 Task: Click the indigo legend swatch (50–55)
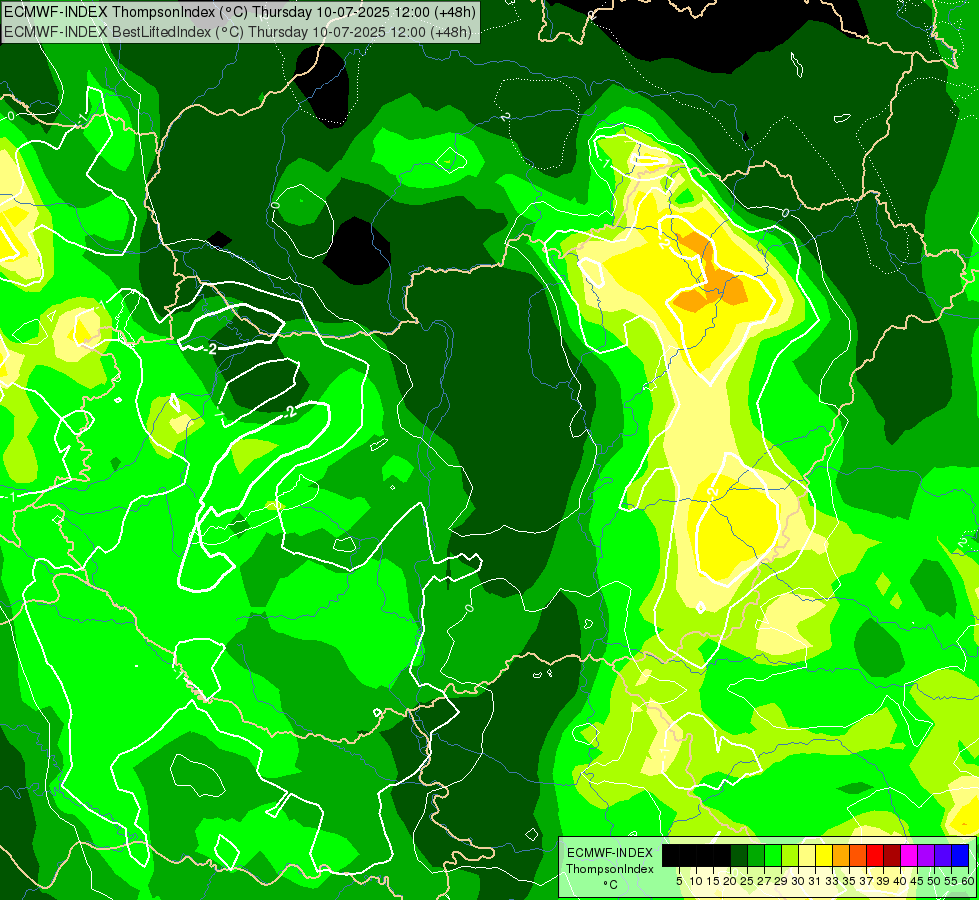click(943, 856)
